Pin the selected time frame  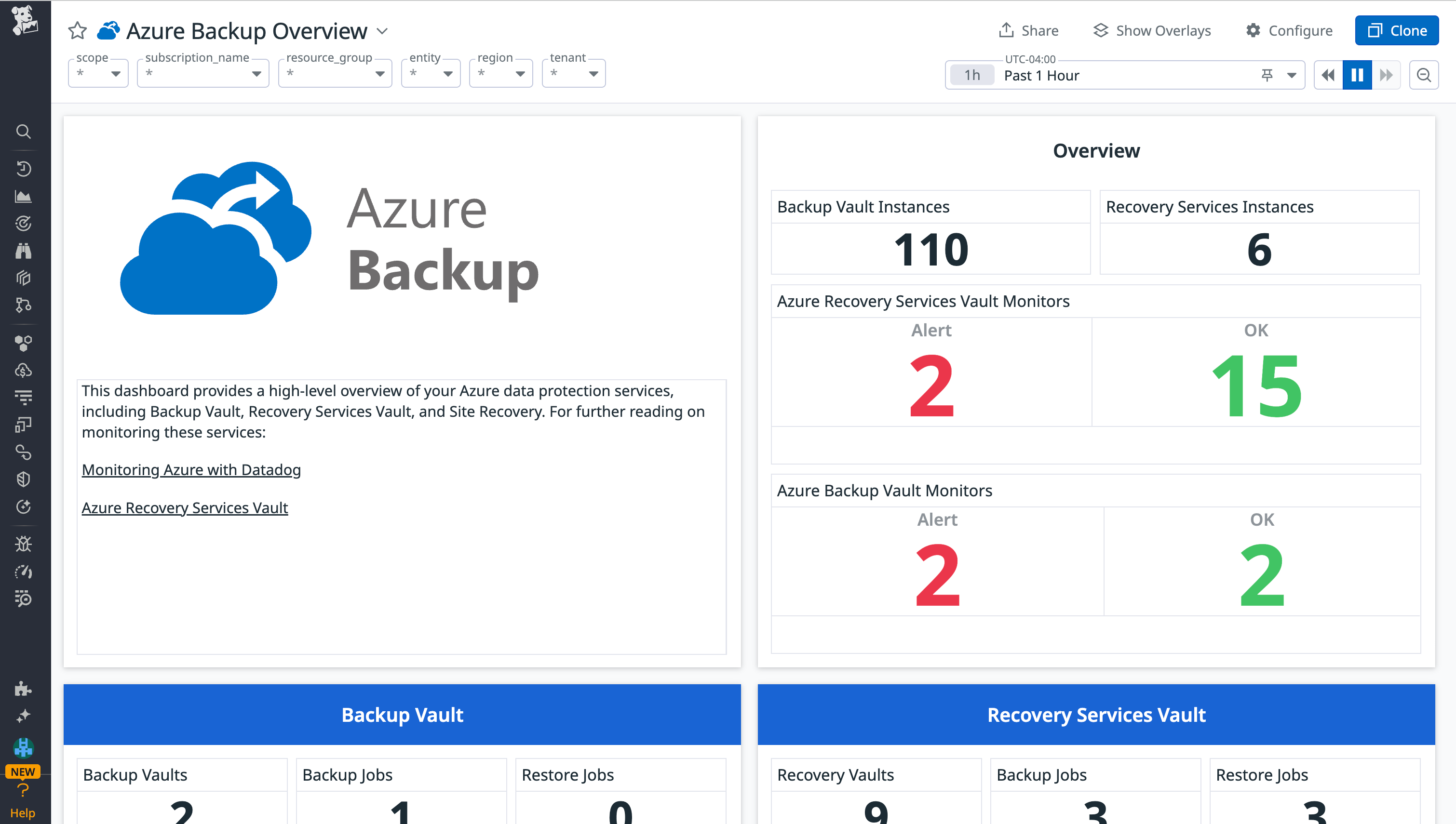(x=1267, y=75)
